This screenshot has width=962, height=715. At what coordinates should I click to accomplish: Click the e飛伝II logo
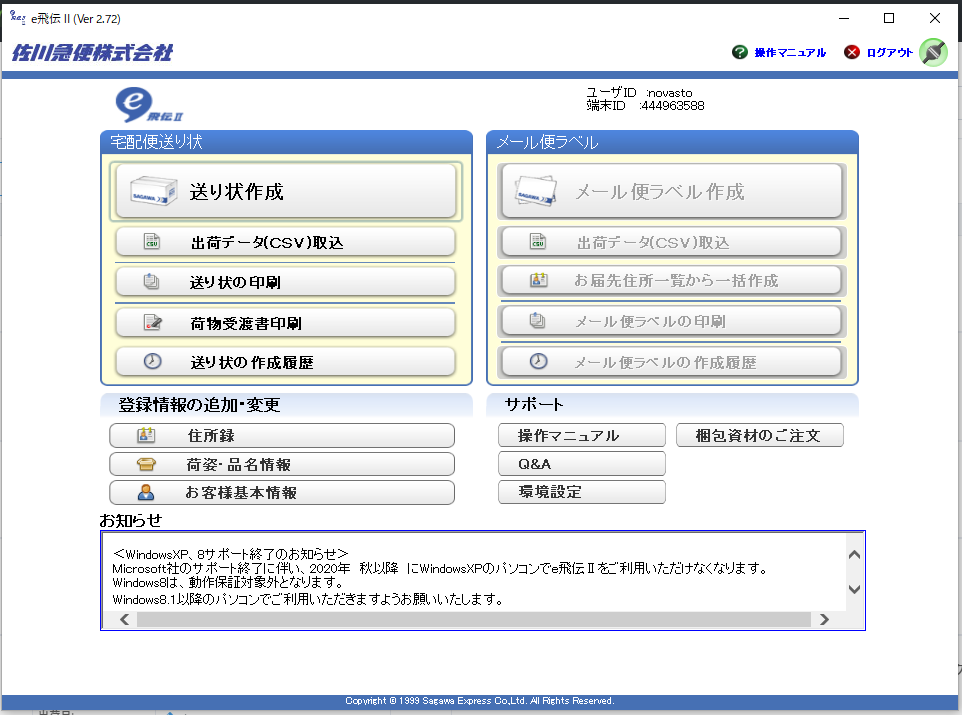click(x=147, y=105)
